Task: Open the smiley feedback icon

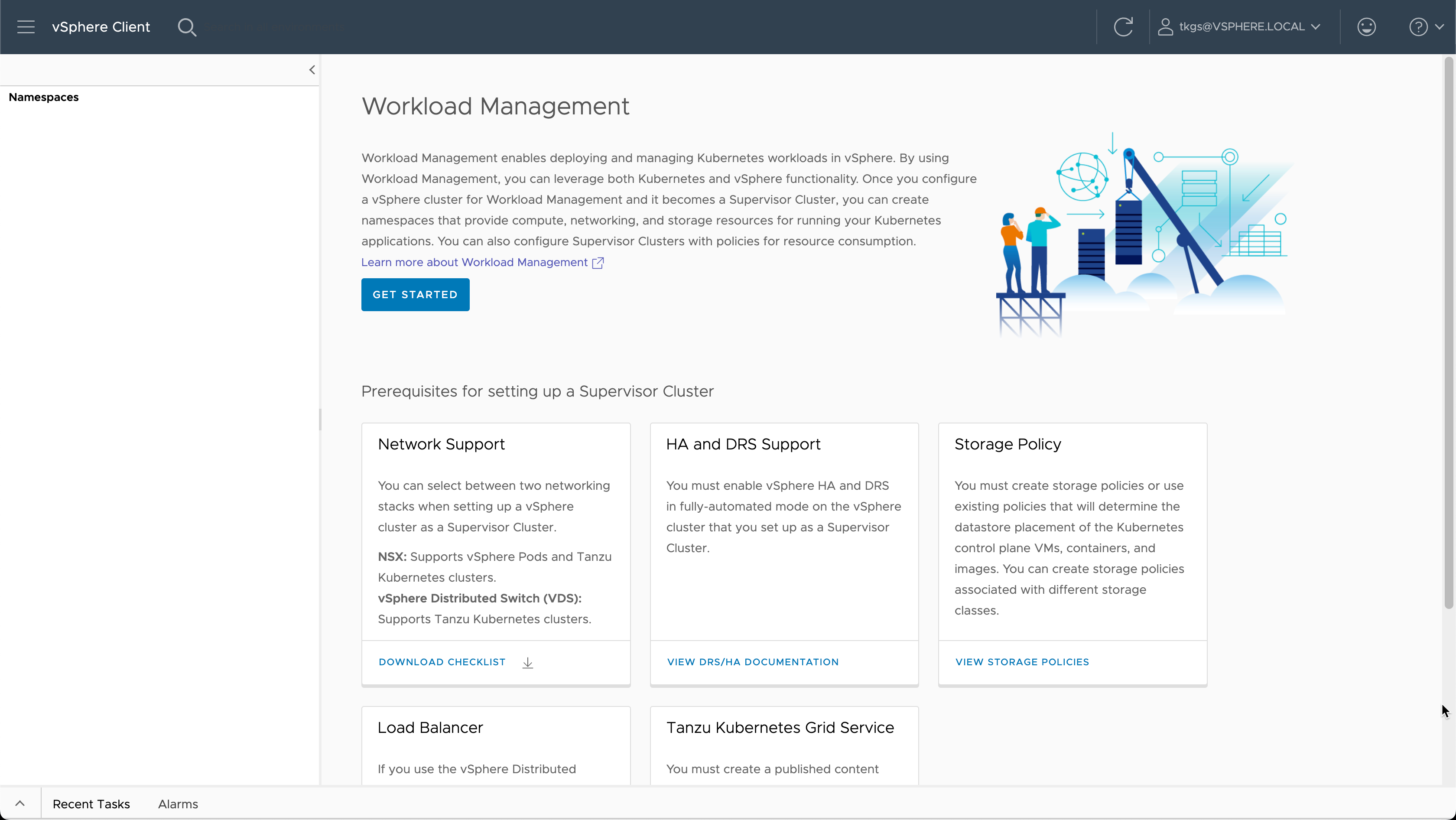Action: (1366, 26)
